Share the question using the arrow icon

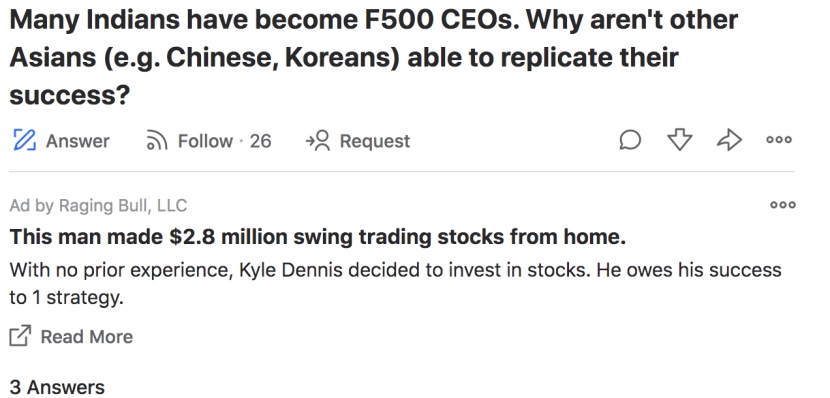coord(729,140)
